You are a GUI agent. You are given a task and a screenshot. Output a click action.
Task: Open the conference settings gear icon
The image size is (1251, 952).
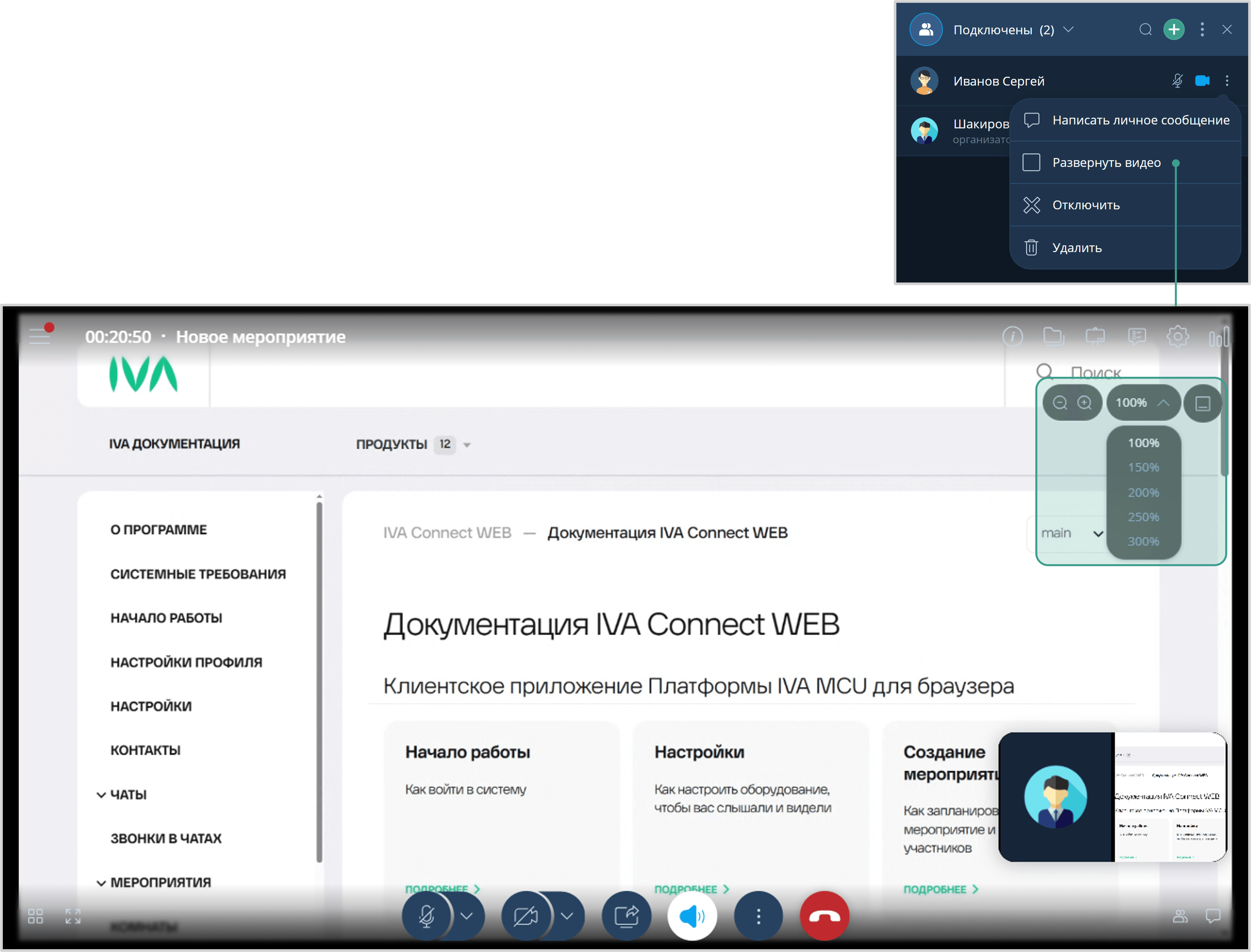click(x=1177, y=337)
